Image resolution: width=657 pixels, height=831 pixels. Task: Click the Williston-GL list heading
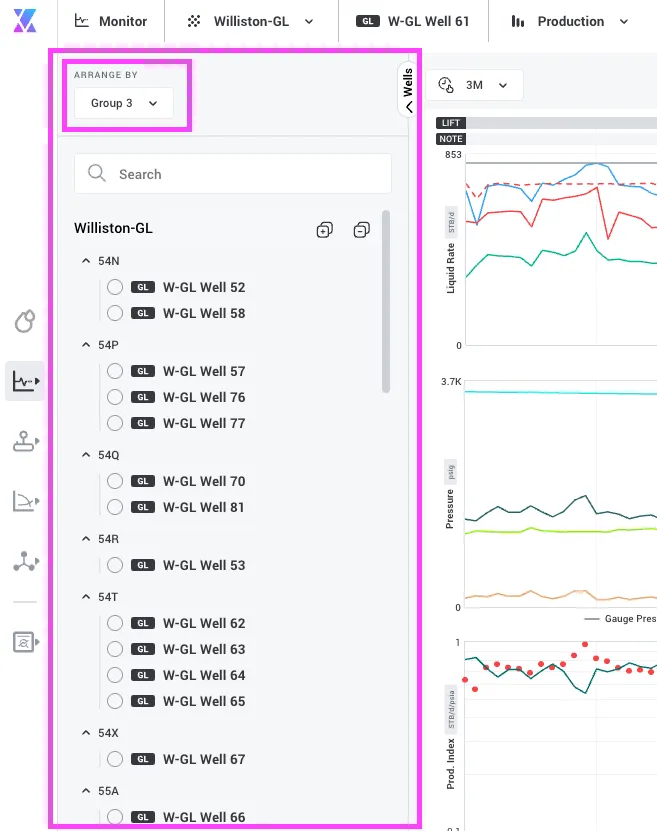pos(113,228)
